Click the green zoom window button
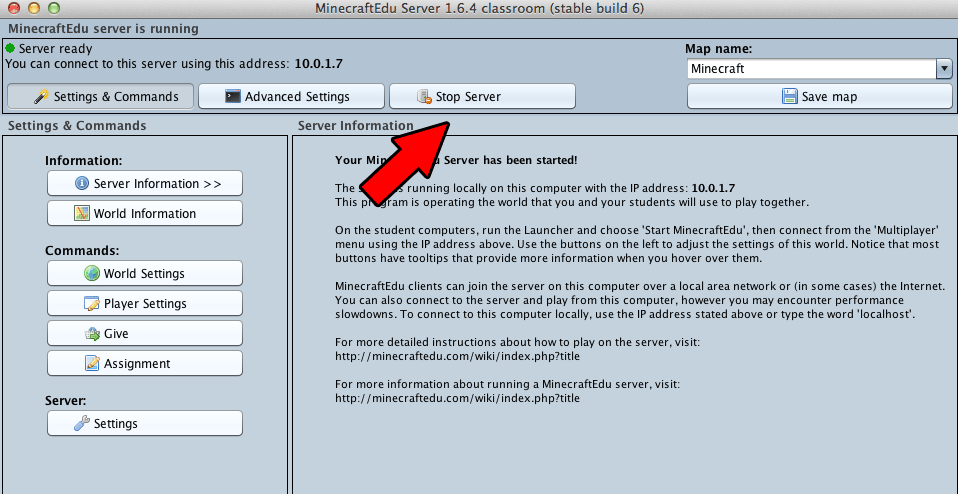 tap(54, 9)
